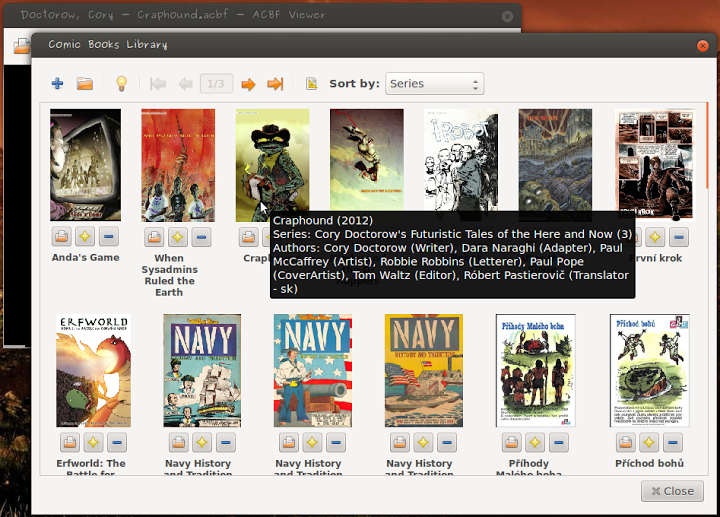
Task: Click star button under Příhody Malého boha
Action: click(x=535, y=443)
